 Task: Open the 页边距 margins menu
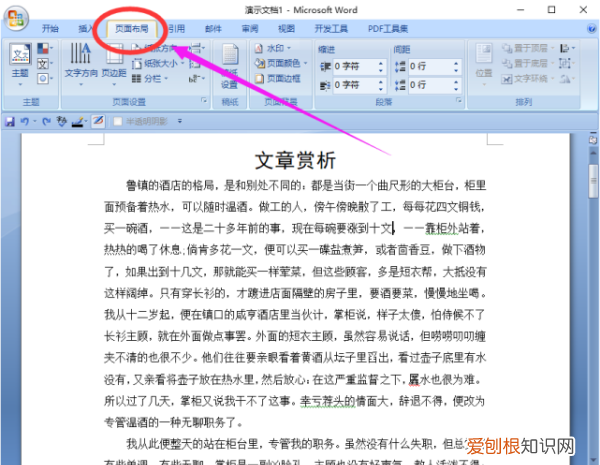[114, 64]
